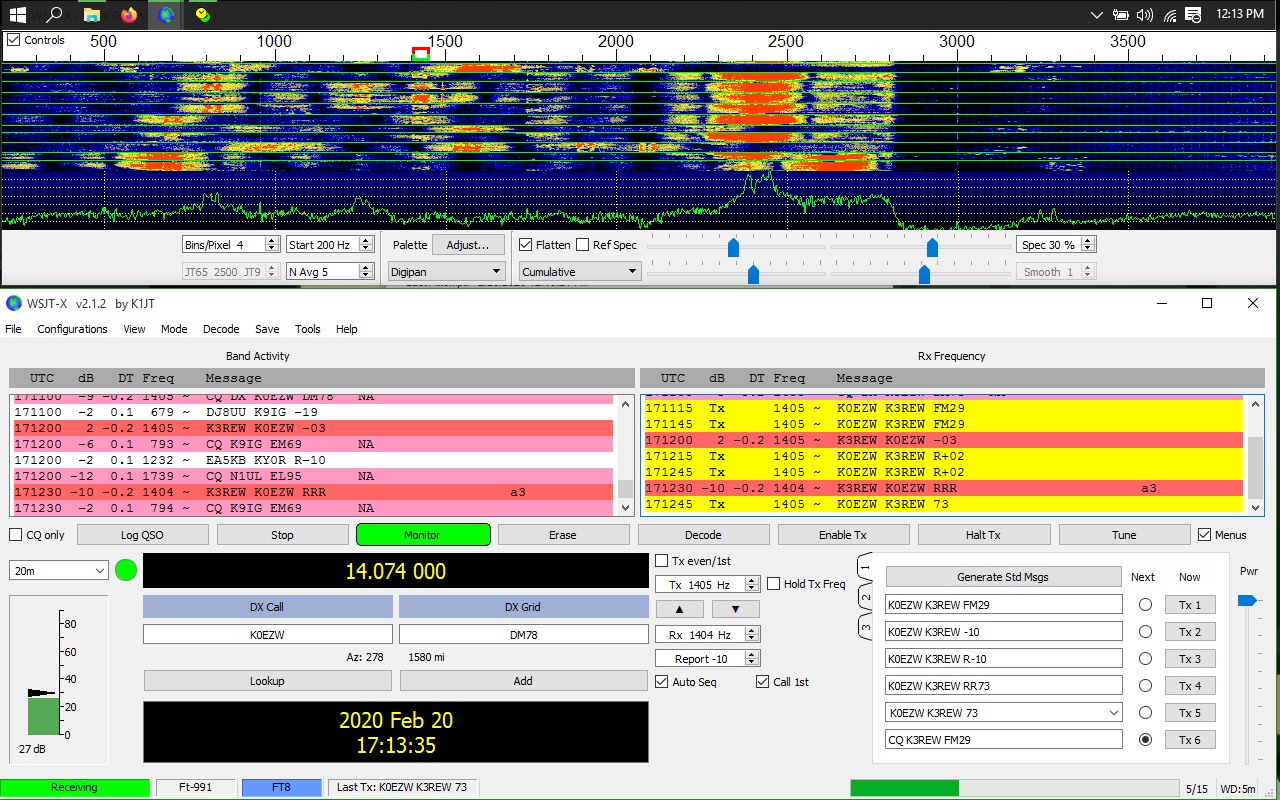Open the Decode menu

coord(221,329)
